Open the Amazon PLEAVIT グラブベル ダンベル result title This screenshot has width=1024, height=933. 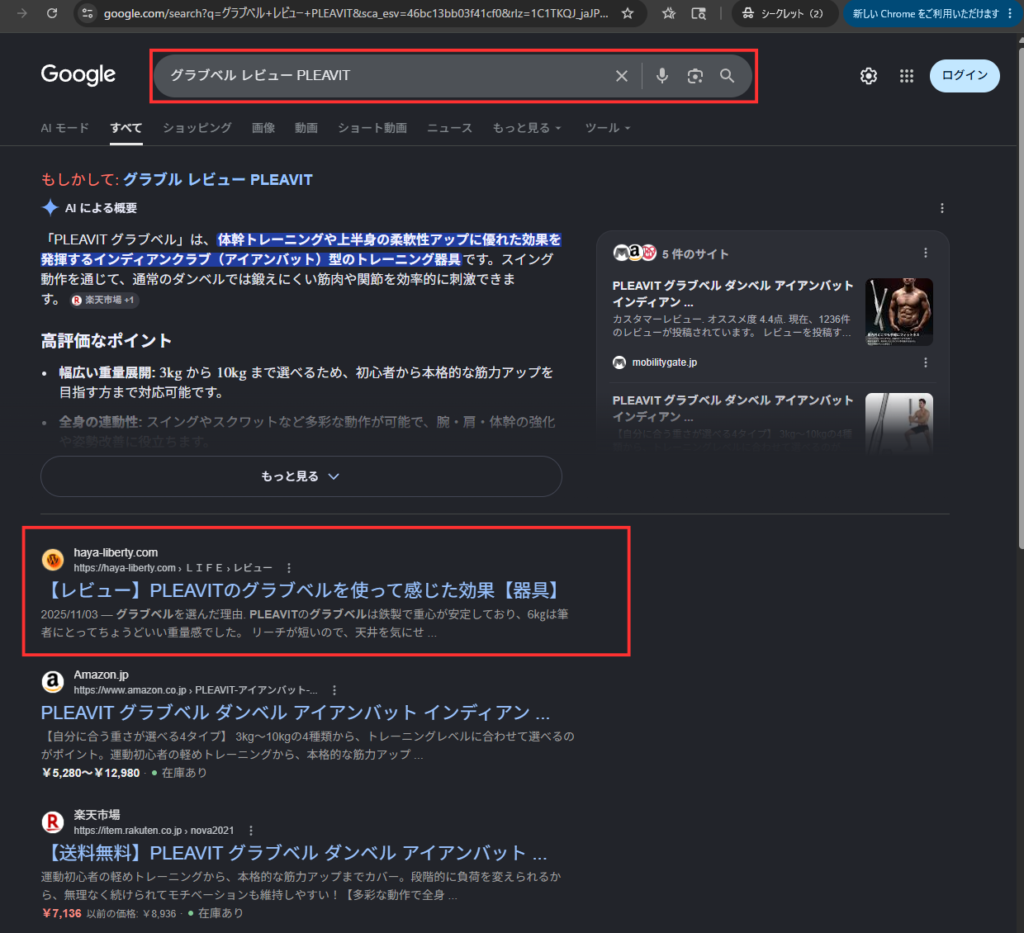pyautogui.click(x=295, y=712)
